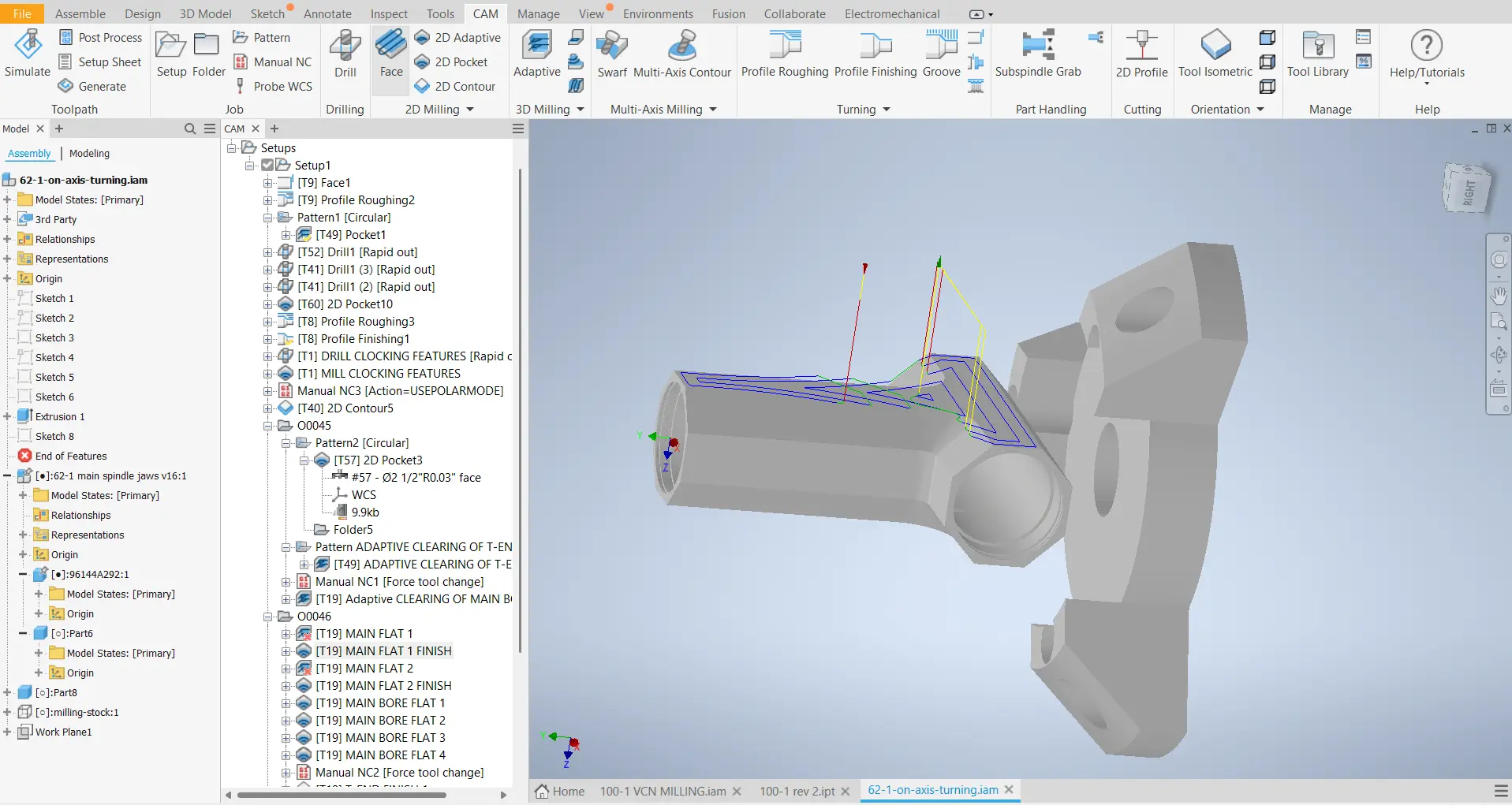The width and height of the screenshot is (1512, 805).
Task: Choose the 2D Adaptive strategy
Action: pyautogui.click(x=457, y=37)
